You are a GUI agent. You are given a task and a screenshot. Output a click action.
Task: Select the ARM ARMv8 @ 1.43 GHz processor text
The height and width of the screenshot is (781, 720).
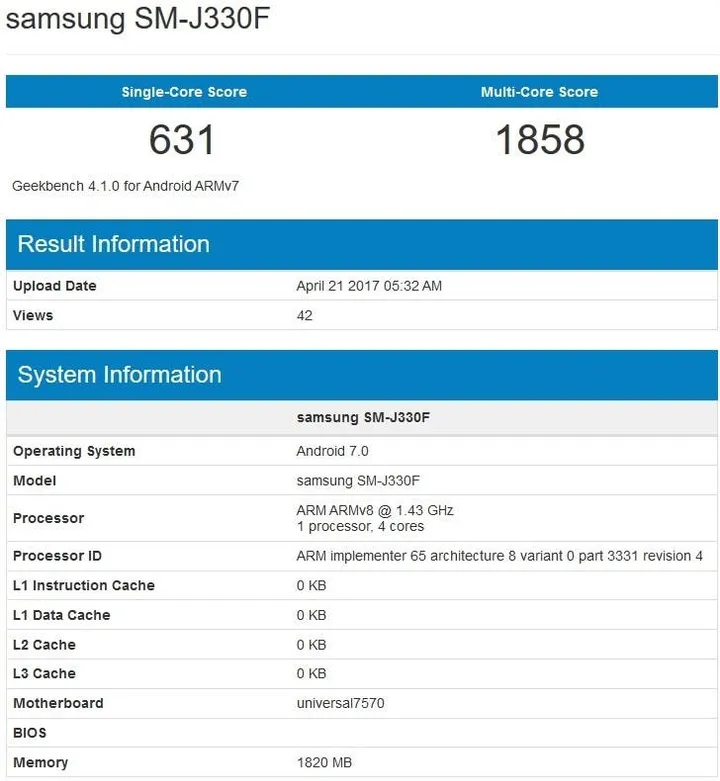click(375, 511)
